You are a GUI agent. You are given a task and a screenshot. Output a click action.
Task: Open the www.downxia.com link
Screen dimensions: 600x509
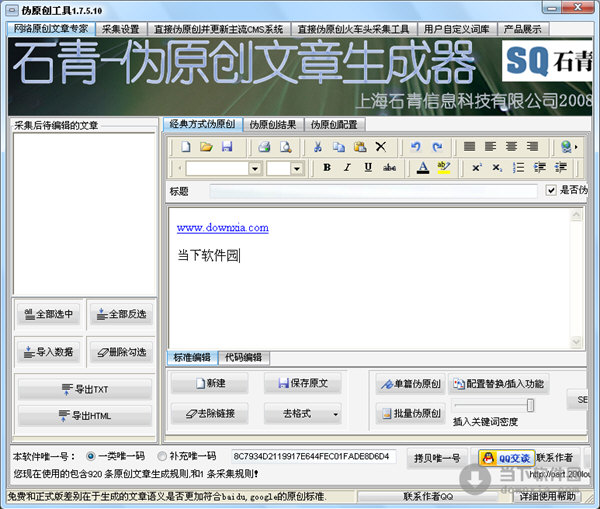223,228
